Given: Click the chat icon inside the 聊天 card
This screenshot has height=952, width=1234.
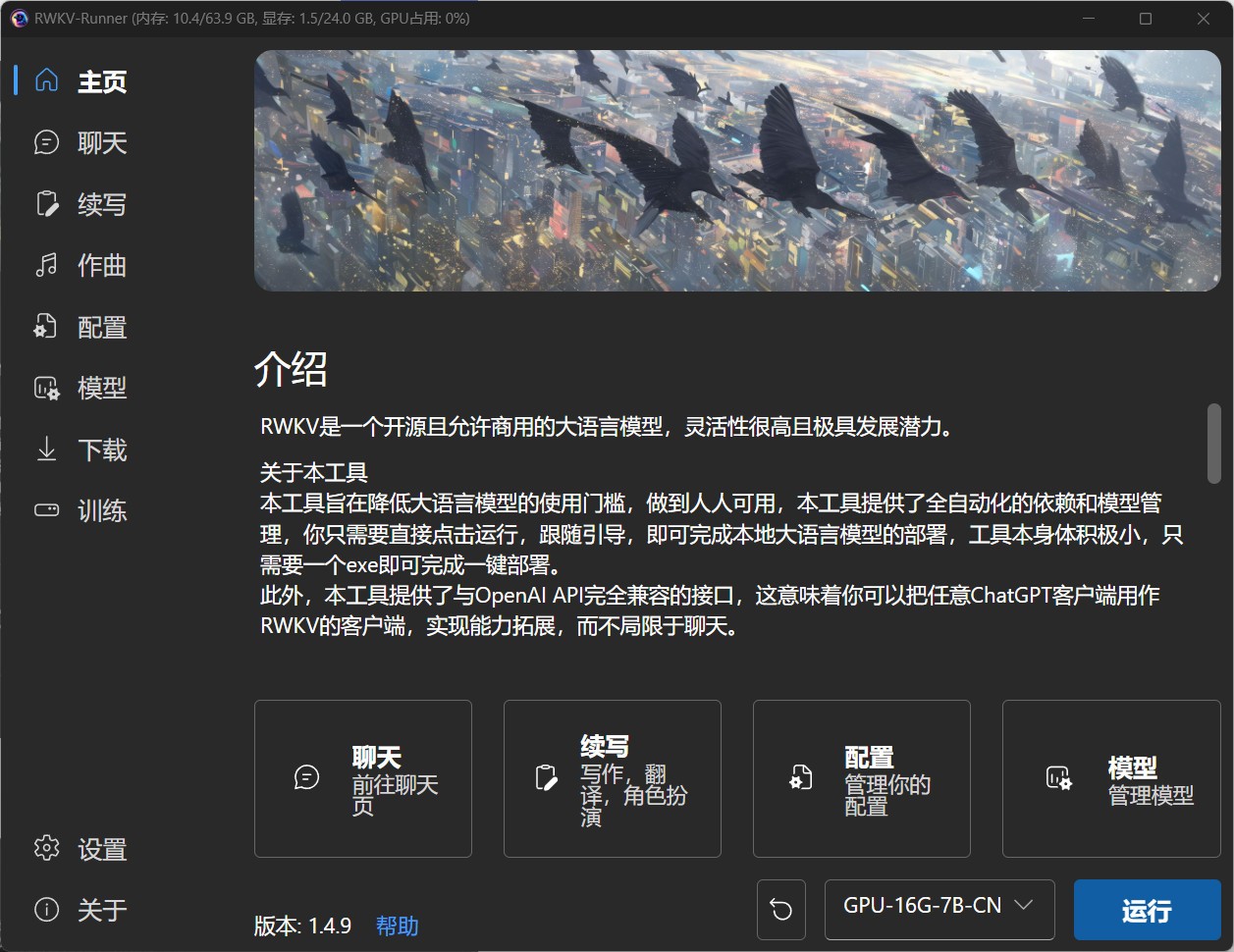Looking at the screenshot, I should 307,778.
